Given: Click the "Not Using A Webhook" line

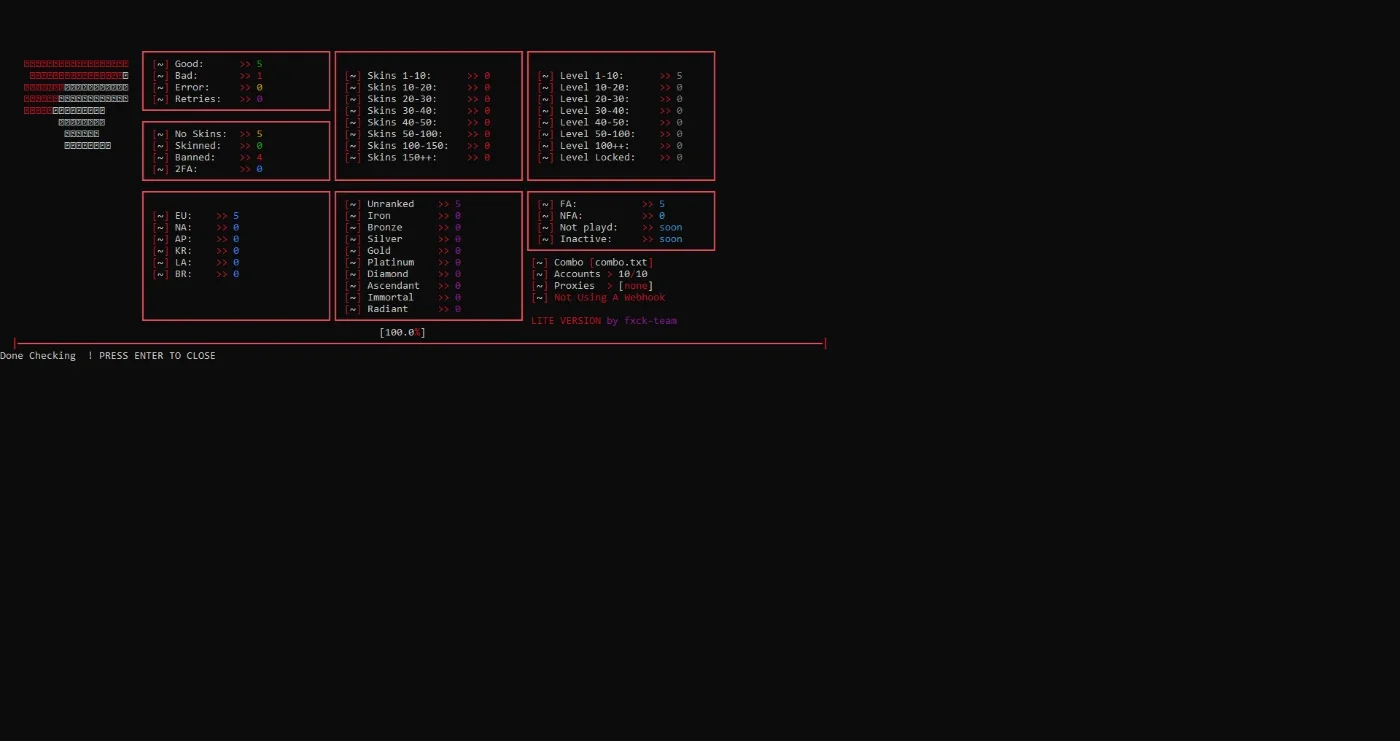Looking at the screenshot, I should (609, 297).
